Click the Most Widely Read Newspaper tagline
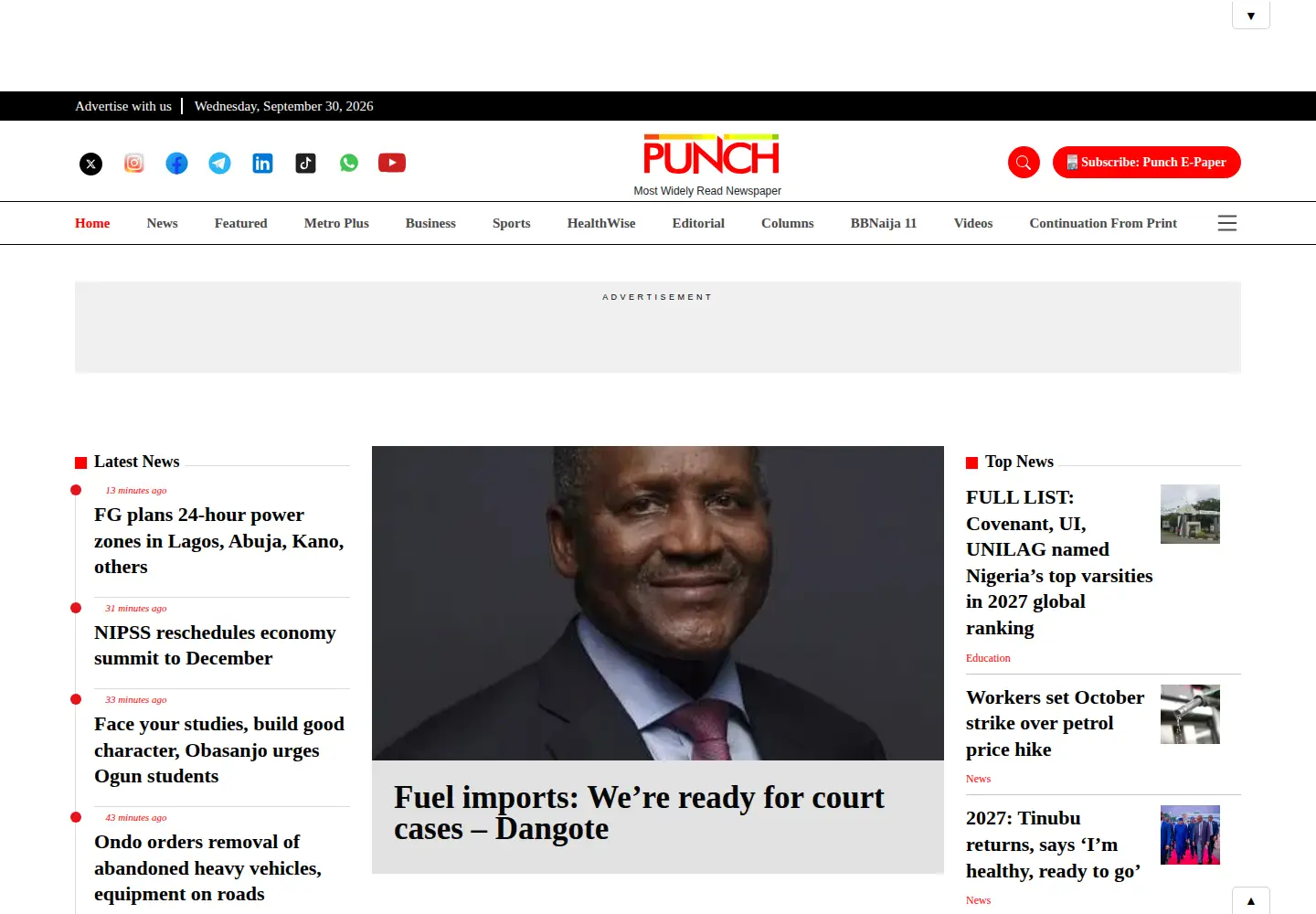This screenshot has height=914, width=1316. [707, 191]
